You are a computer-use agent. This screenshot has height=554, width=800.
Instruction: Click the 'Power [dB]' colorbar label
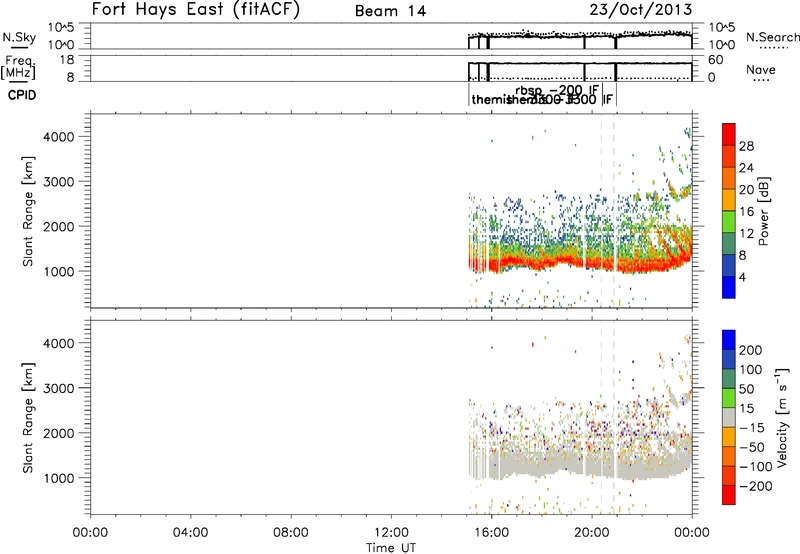(x=763, y=211)
